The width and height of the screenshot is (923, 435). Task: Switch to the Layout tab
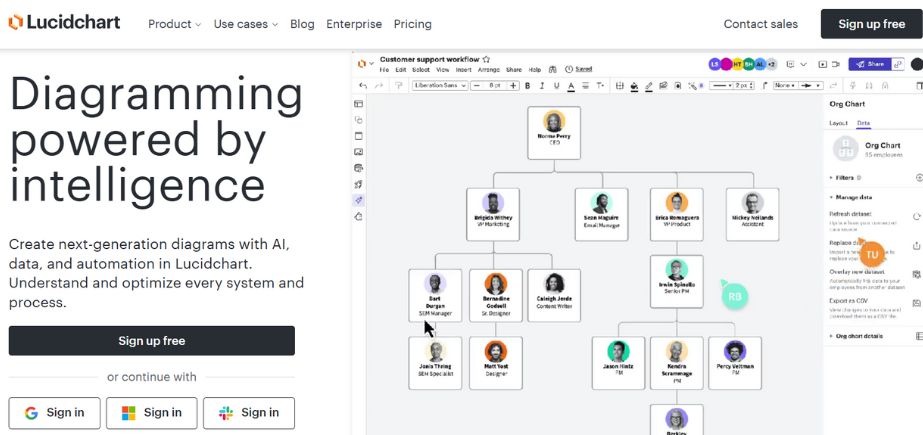(838, 123)
